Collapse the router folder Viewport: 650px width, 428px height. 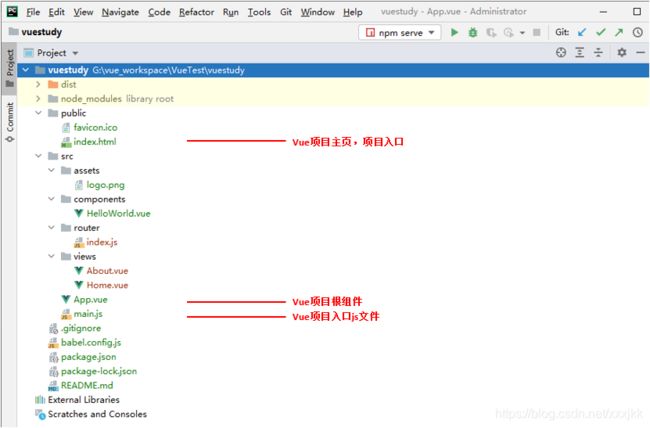[x=51, y=228]
